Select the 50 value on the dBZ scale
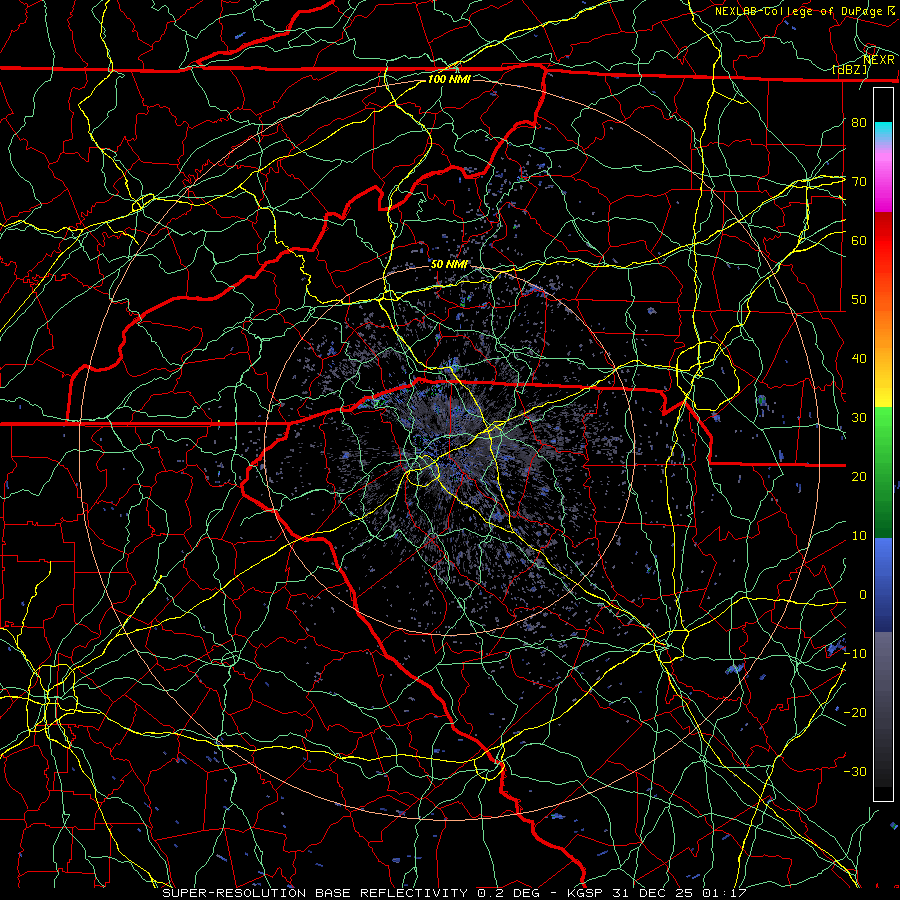The height and width of the screenshot is (900, 900). pos(859,300)
